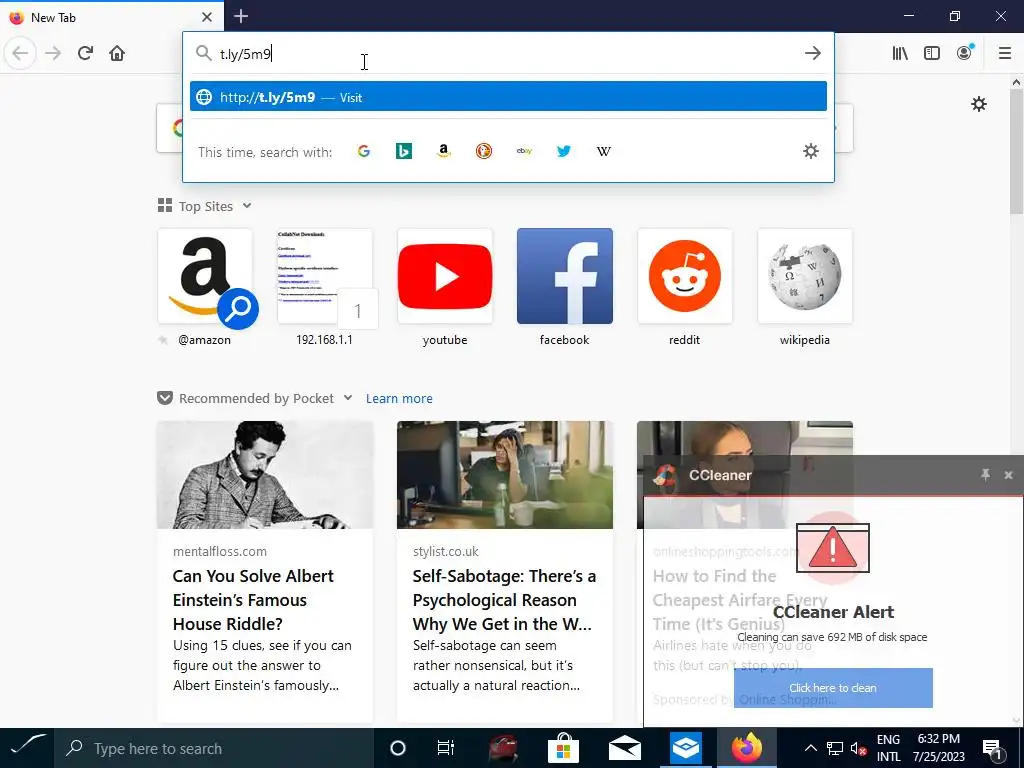Open Cortana circle on taskbar
Screen dimensions: 1024x768
click(397, 748)
